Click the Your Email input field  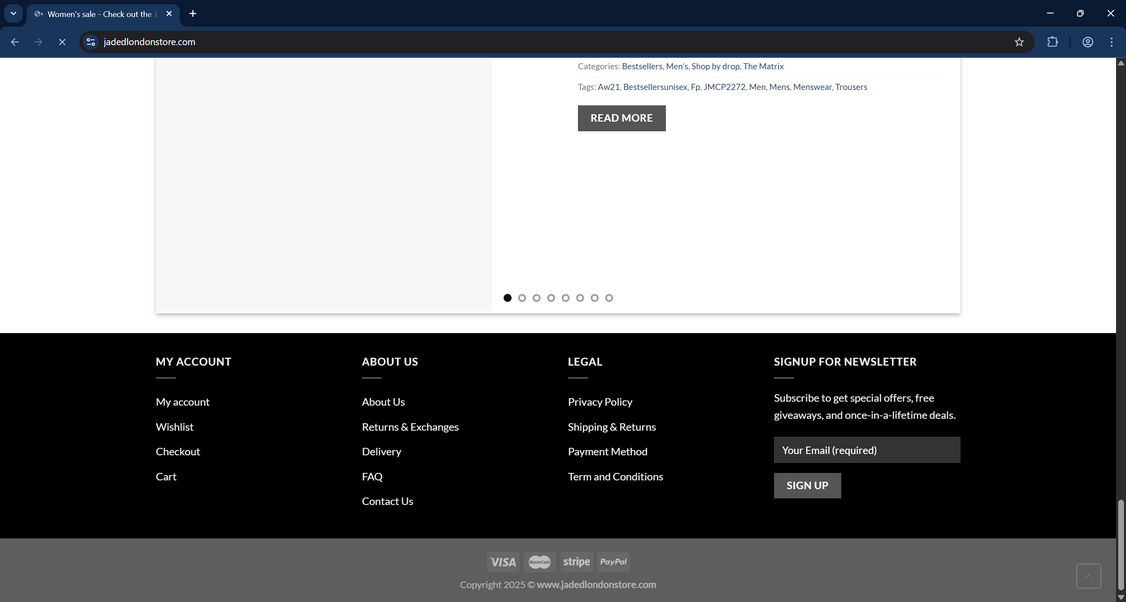pyautogui.click(x=867, y=450)
